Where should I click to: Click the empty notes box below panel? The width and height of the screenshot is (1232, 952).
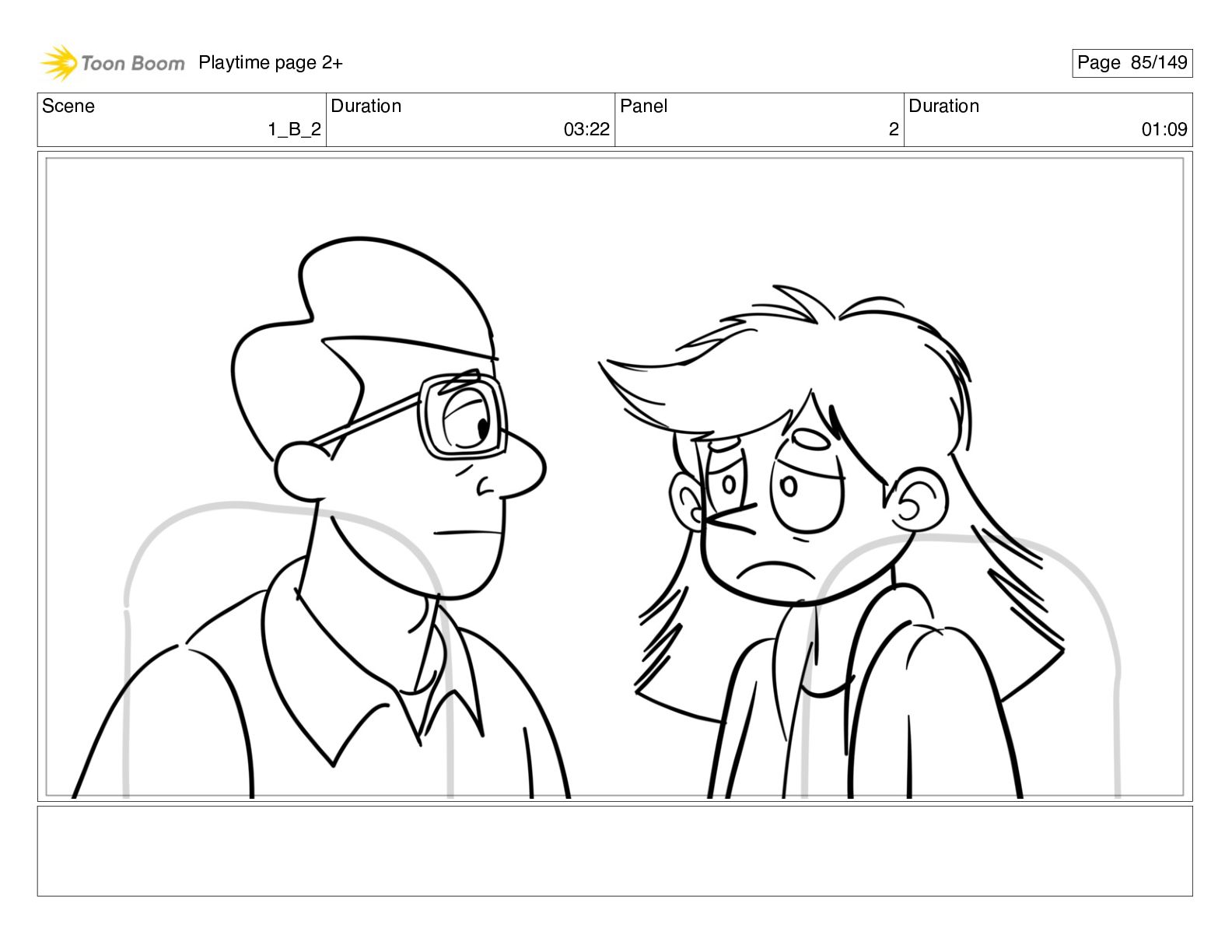tap(614, 851)
